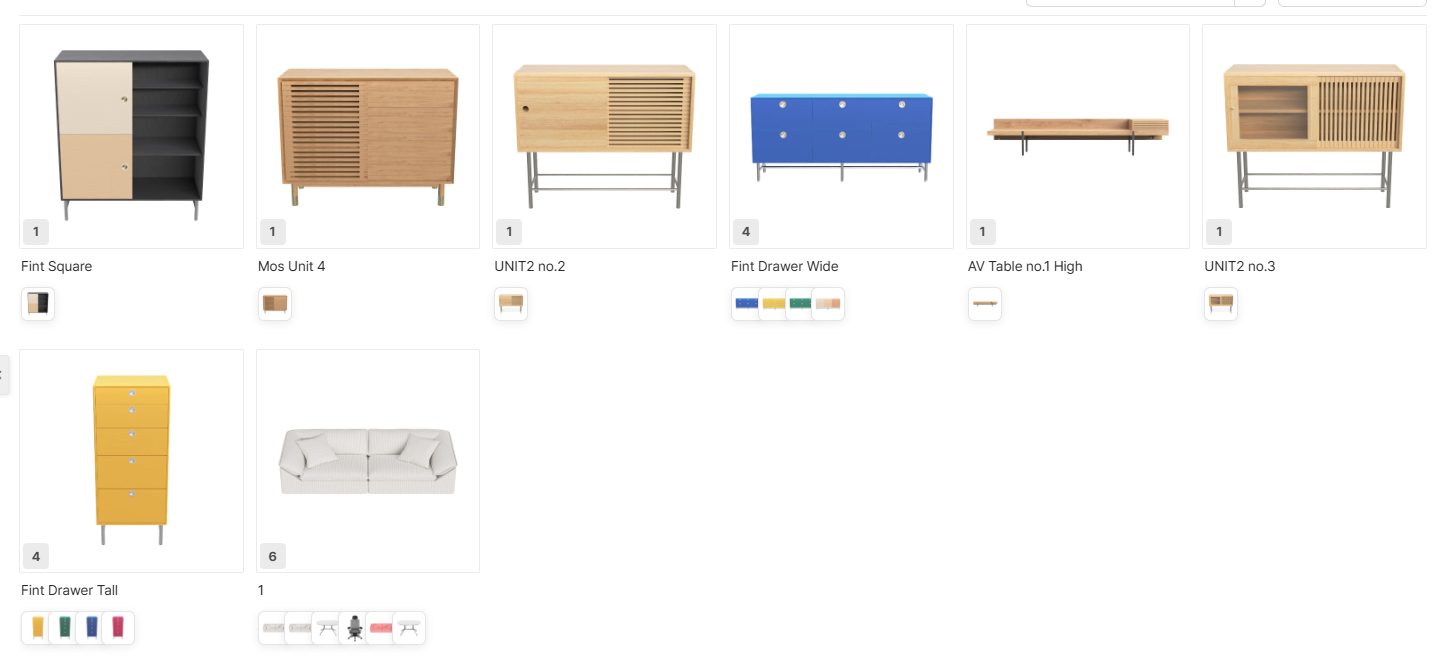Select the blue Fint Drawer Wide thumbnail
The height and width of the screenshot is (670, 1435).
(x=841, y=136)
